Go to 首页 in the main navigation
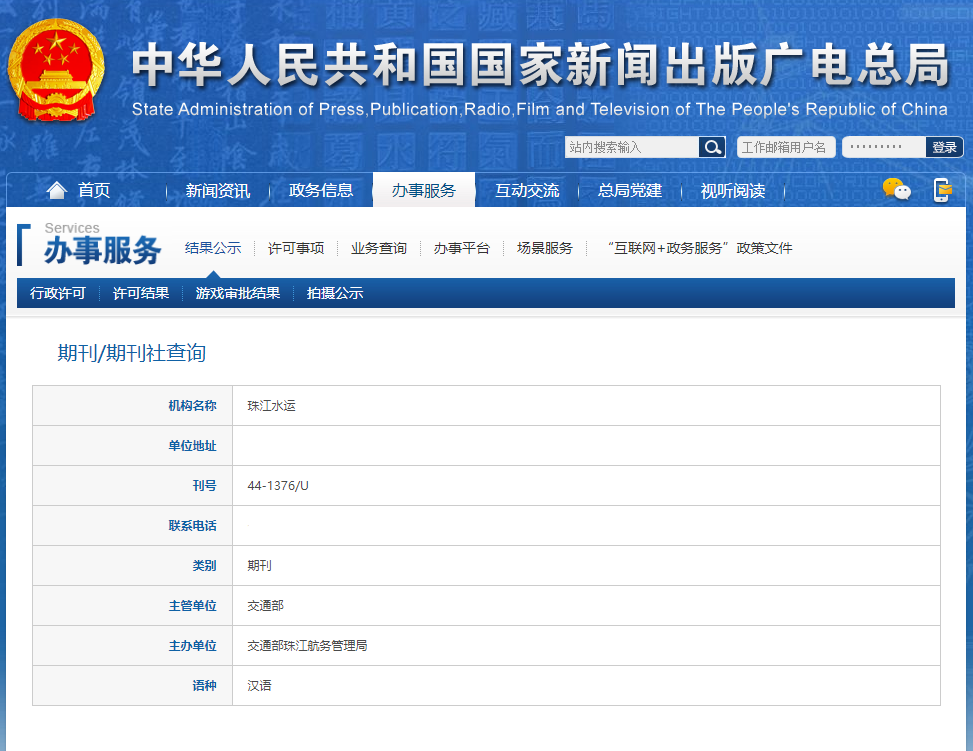Viewport: 973px width, 751px height. 94,190
